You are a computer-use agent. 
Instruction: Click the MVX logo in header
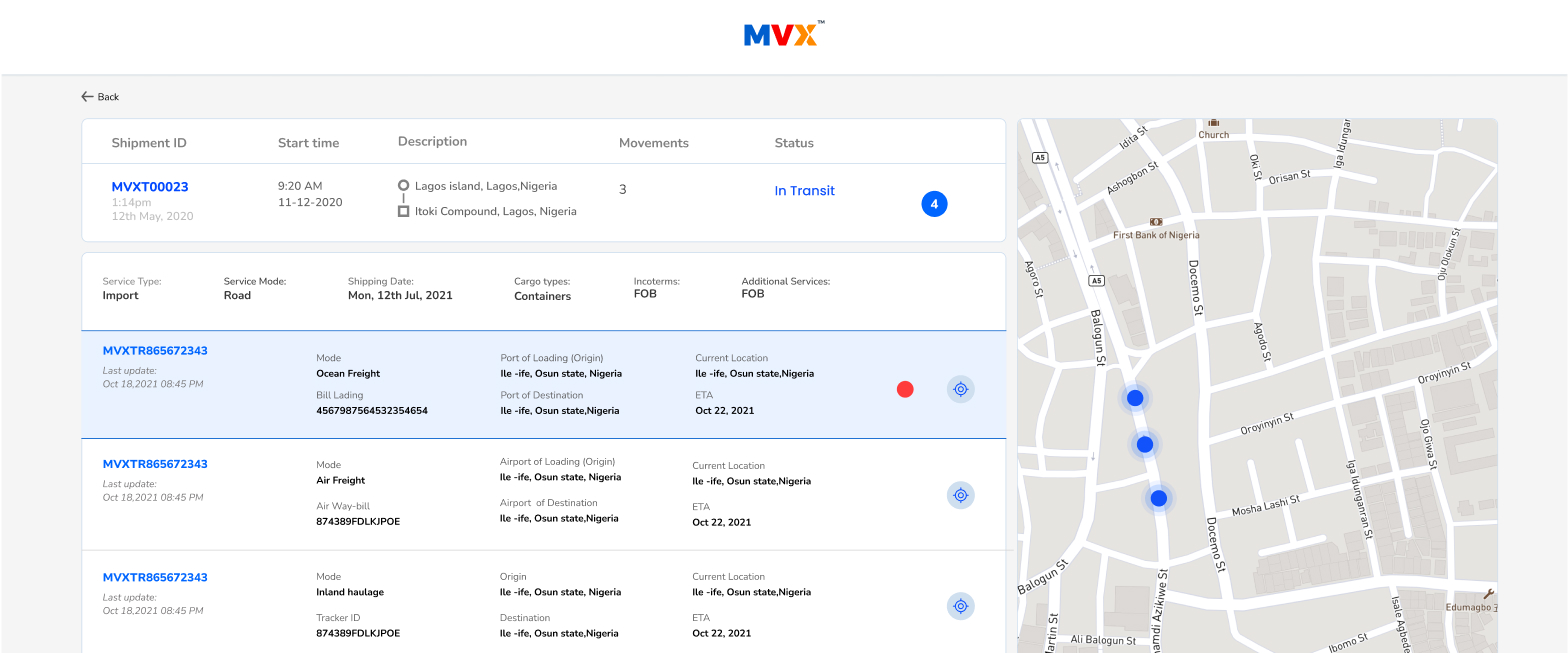pos(783,35)
